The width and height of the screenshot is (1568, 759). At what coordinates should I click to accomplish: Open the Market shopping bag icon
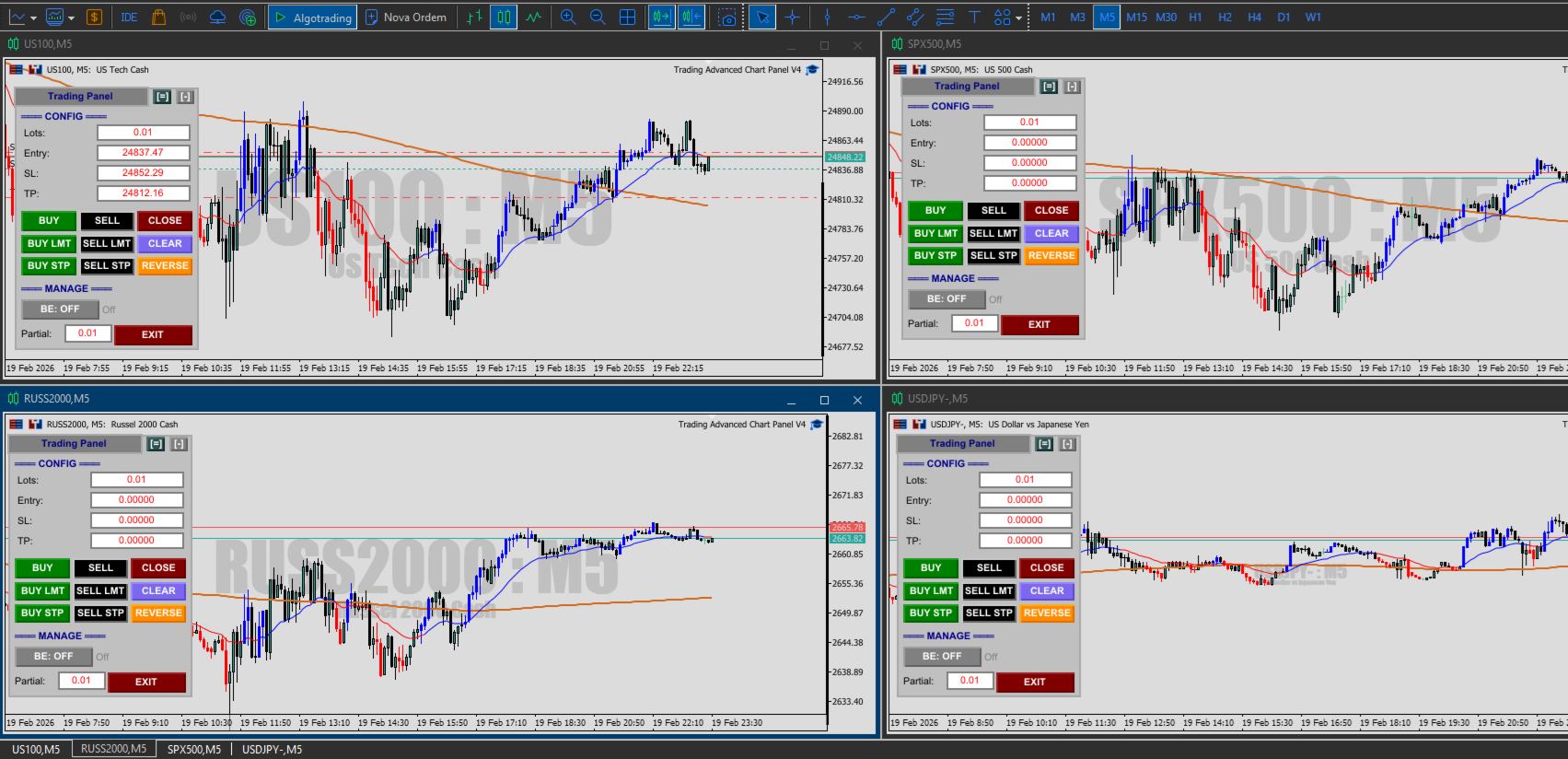158,18
